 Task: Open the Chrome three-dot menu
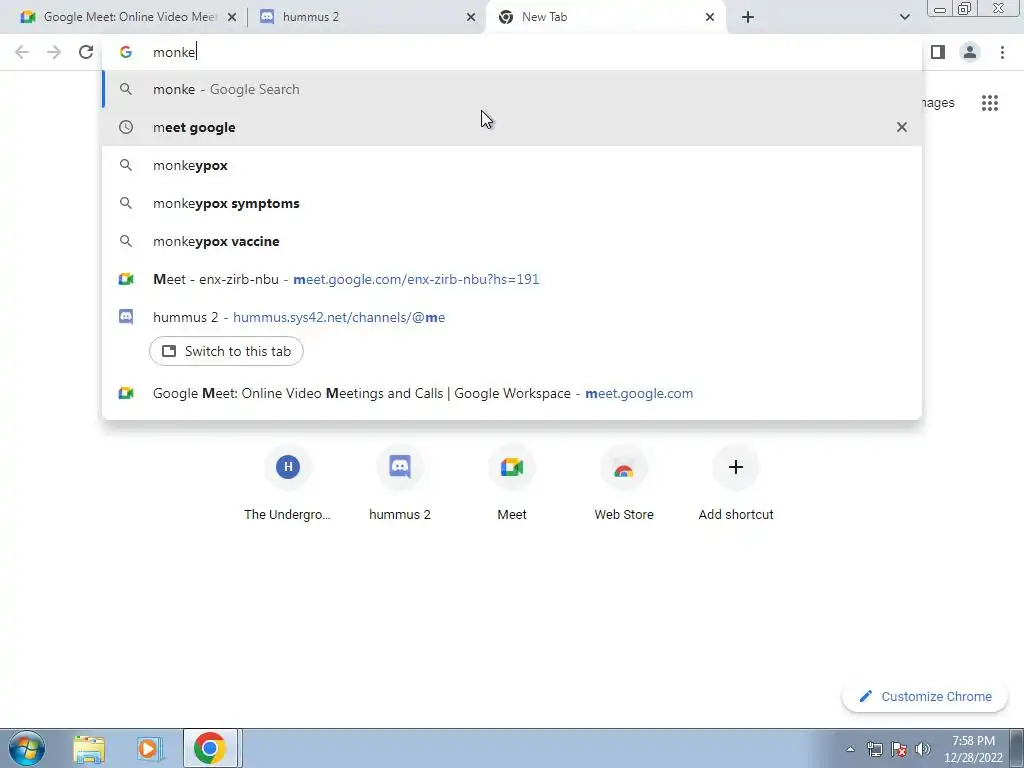point(1002,52)
